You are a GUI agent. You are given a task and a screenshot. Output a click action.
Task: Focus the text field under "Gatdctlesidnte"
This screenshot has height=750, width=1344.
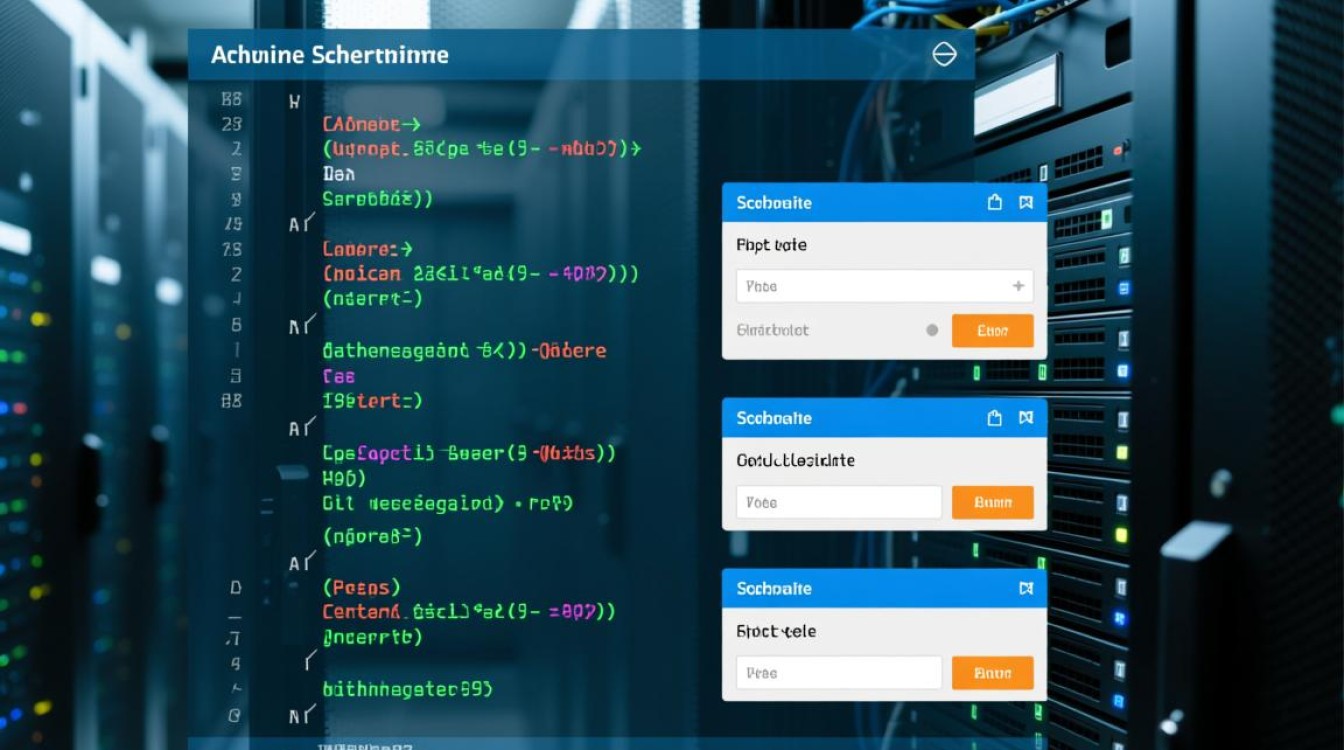click(x=838, y=502)
